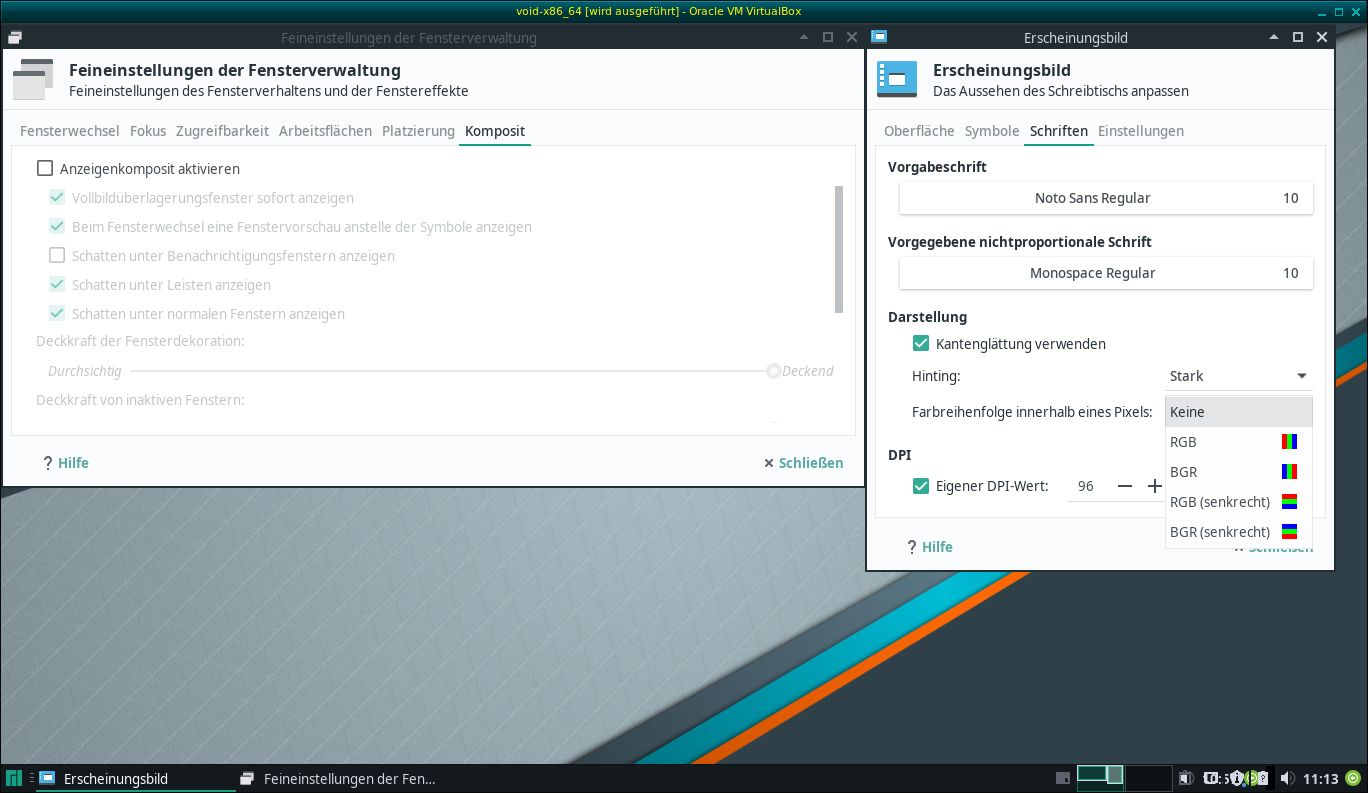Click the show desktop icon in panel
The width and height of the screenshot is (1368, 793).
click(x=1063, y=778)
